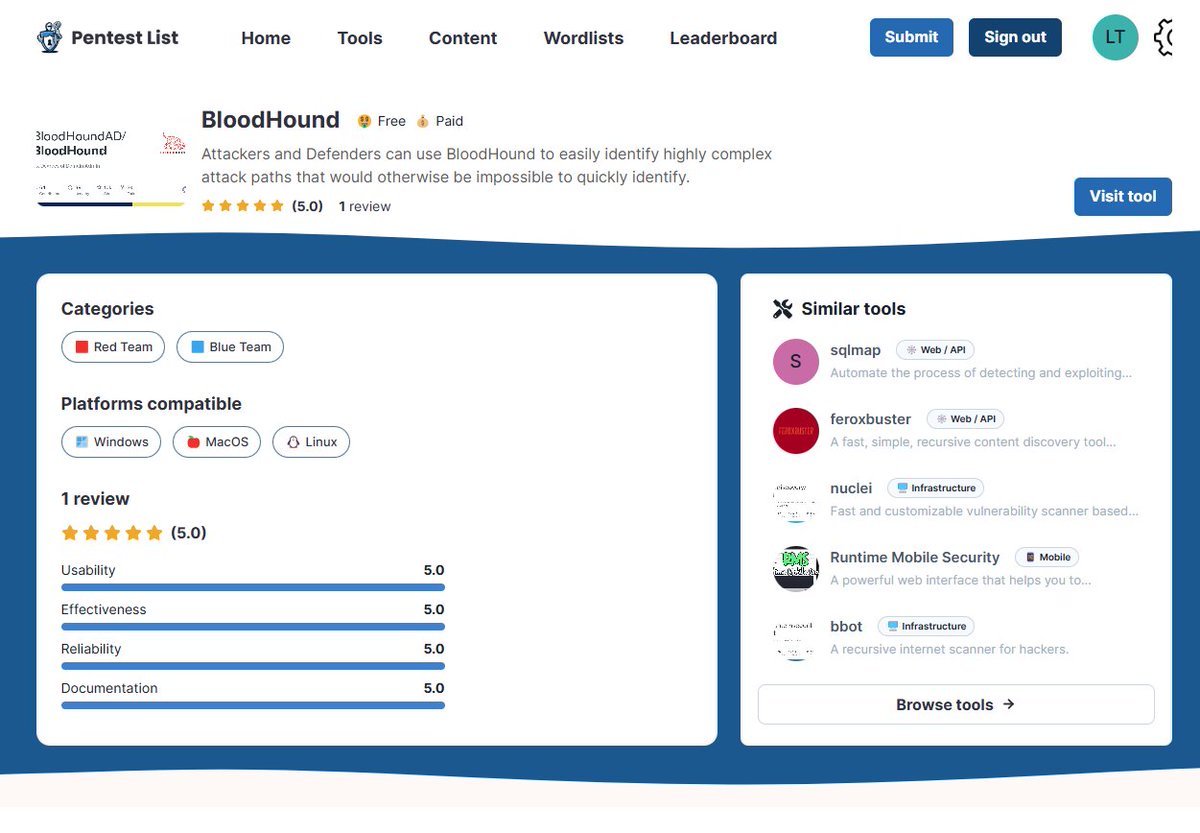Open the sqlmap tool link
Image resolution: width=1200 pixels, height=833 pixels.
click(x=855, y=350)
